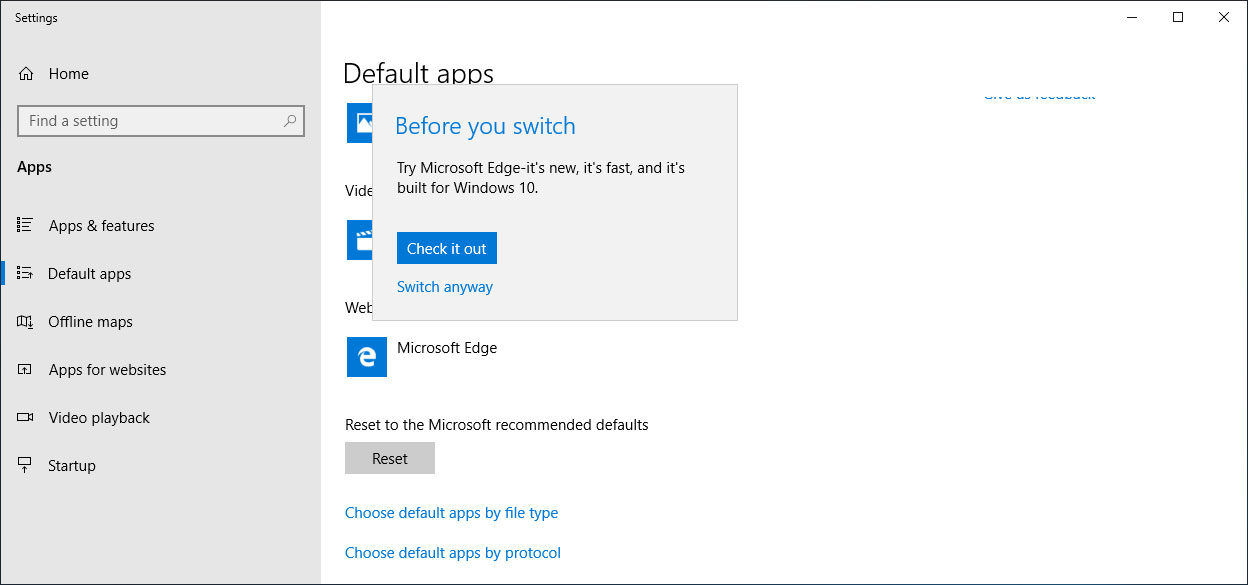Click the Microsoft Edge browser icon
This screenshot has width=1248, height=585.
coord(367,357)
